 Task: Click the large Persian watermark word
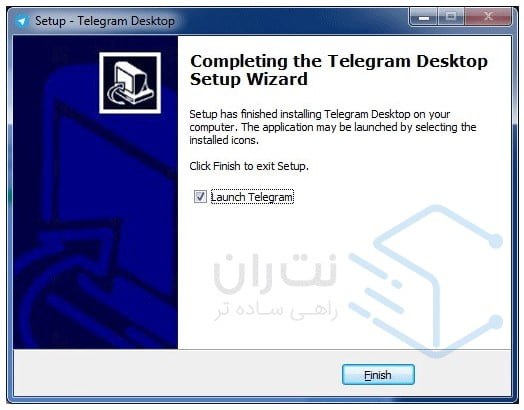(x=275, y=274)
